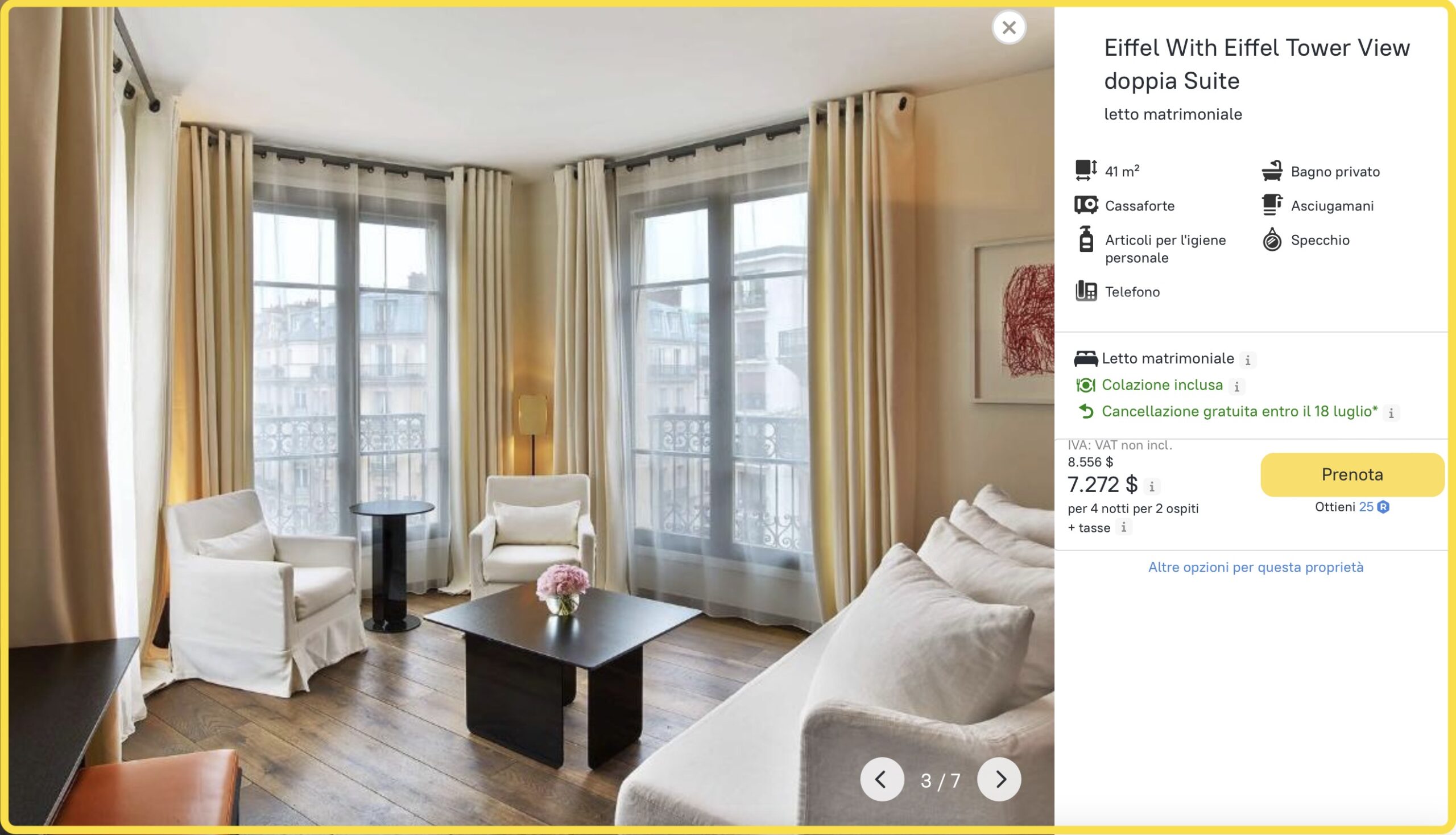Open info icon beside Letto matrimoniale
Screen dimensions: 1456x835
click(x=1248, y=360)
